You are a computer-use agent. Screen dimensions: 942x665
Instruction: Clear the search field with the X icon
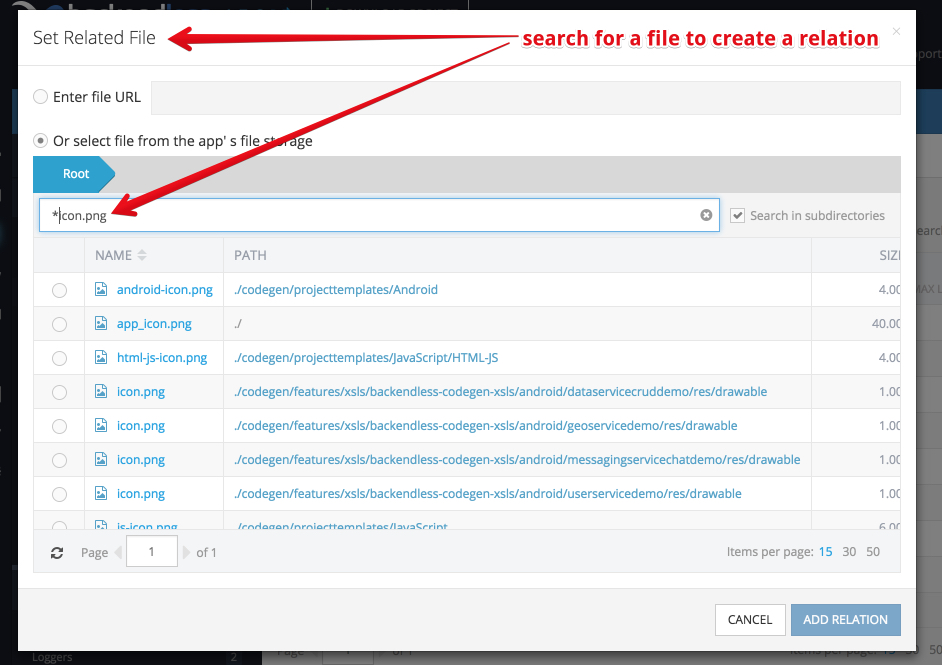[x=706, y=215]
